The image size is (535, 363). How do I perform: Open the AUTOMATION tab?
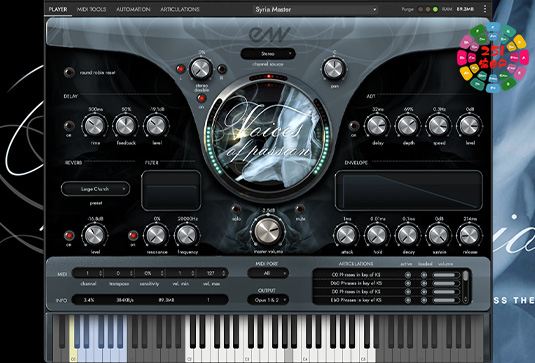click(x=133, y=9)
